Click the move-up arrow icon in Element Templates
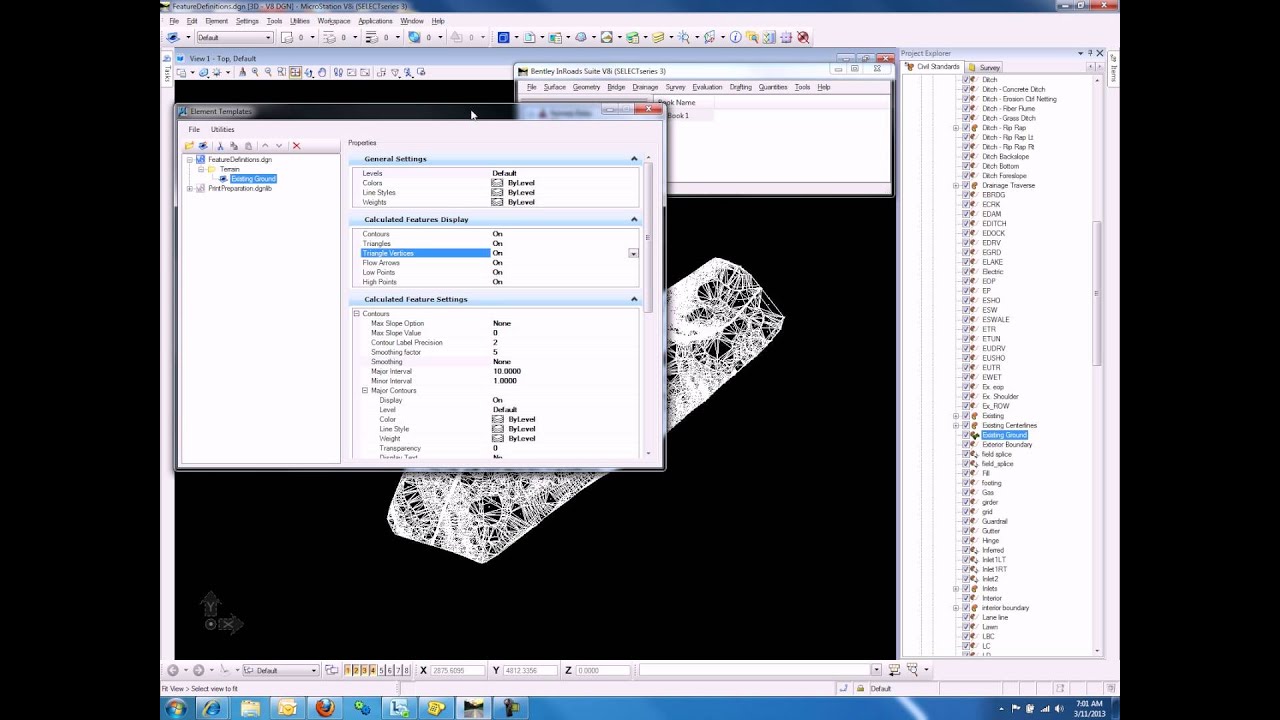Screen dimensions: 1280x720 click(x=265, y=146)
